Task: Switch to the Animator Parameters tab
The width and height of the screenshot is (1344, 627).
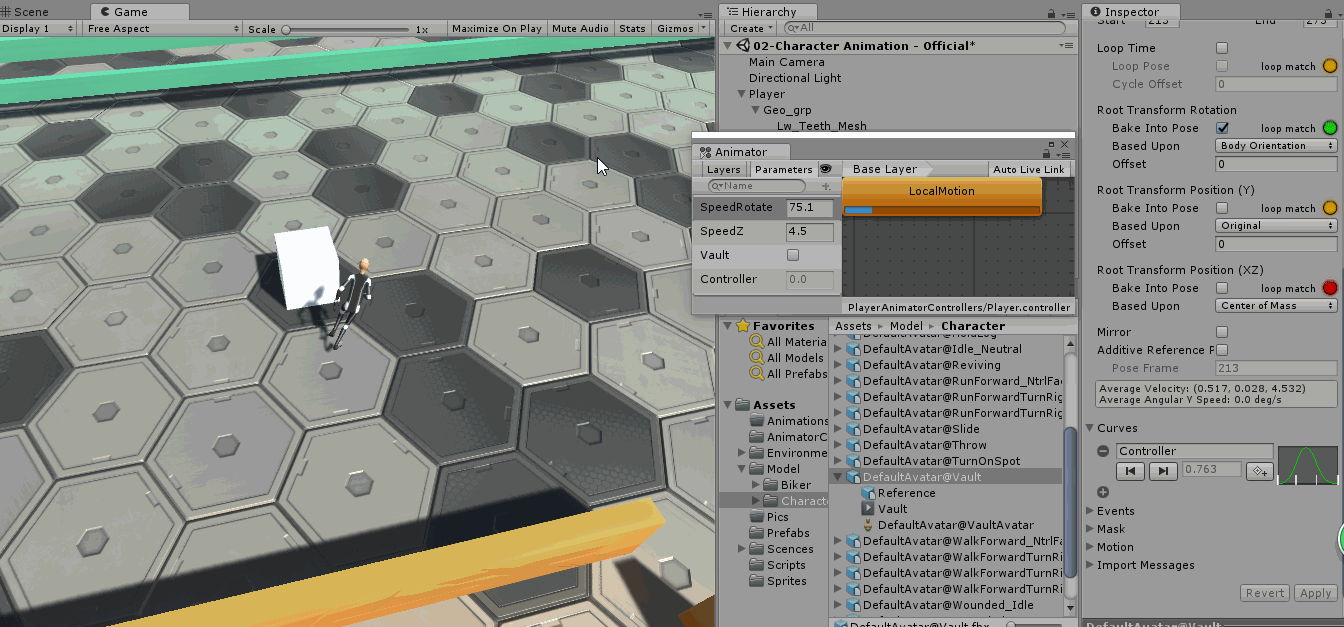Action: (x=784, y=169)
